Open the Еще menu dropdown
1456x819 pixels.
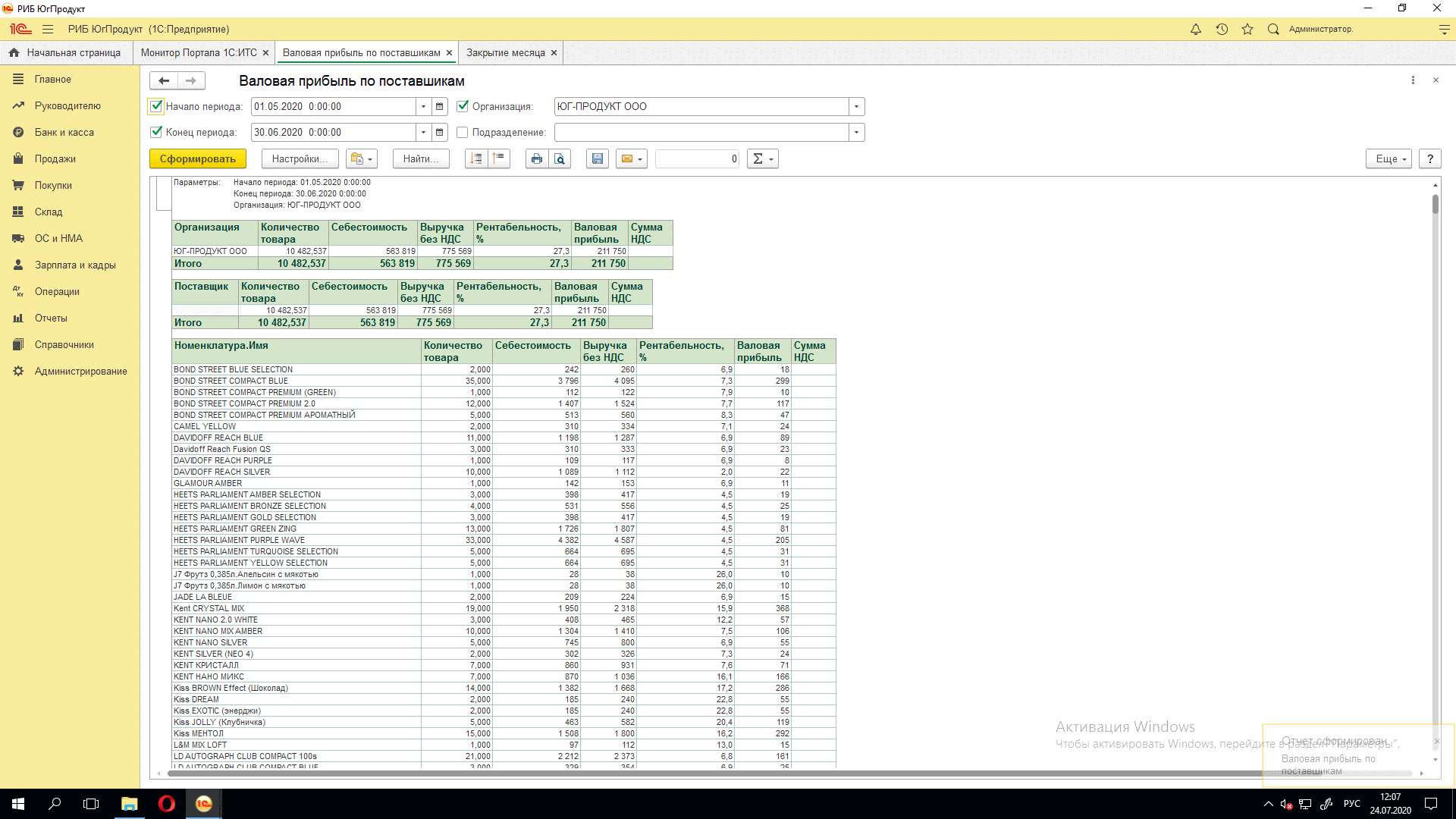(x=1389, y=158)
